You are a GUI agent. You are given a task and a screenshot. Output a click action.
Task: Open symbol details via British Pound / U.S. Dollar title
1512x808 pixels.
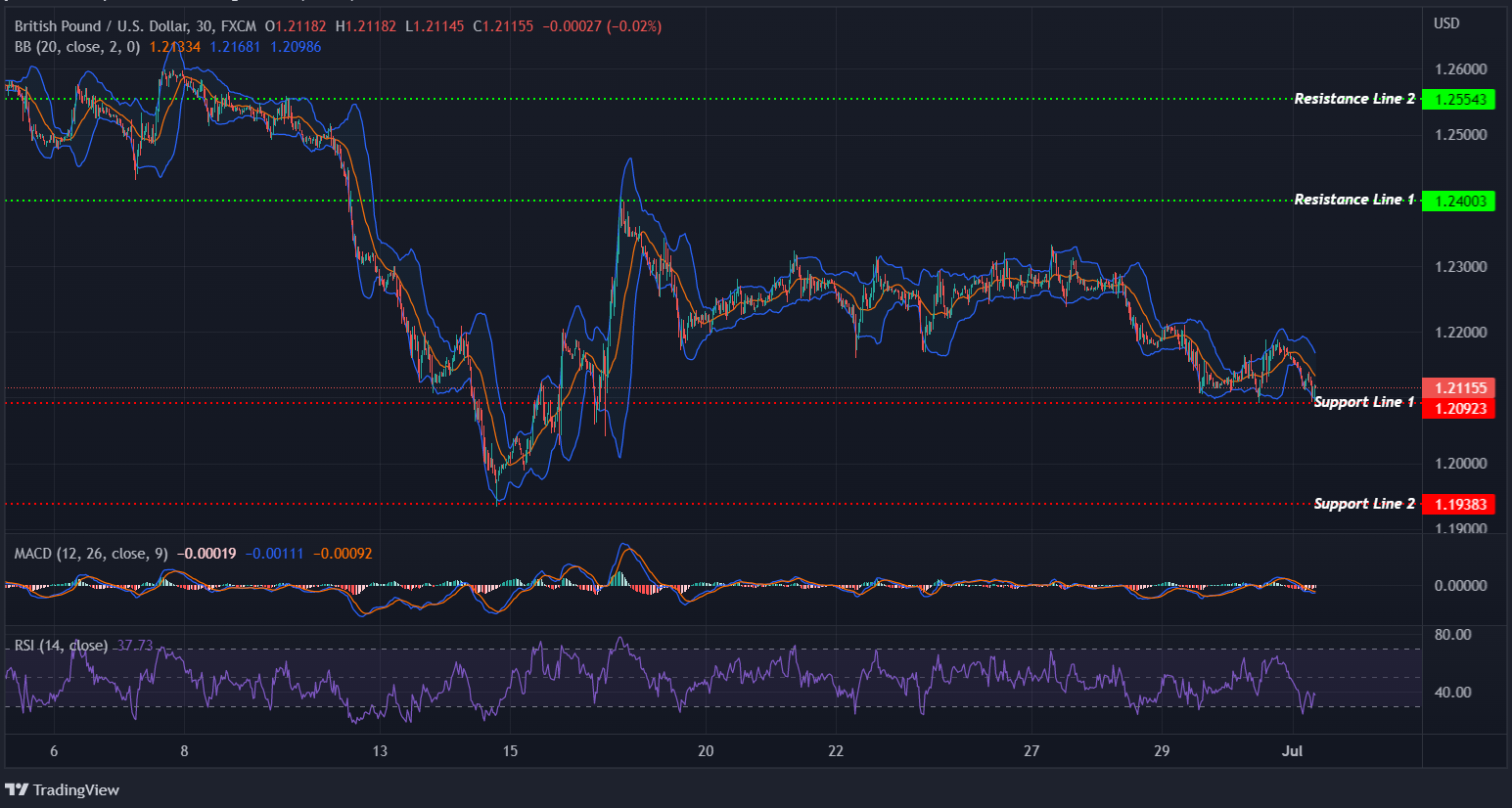pos(98,25)
